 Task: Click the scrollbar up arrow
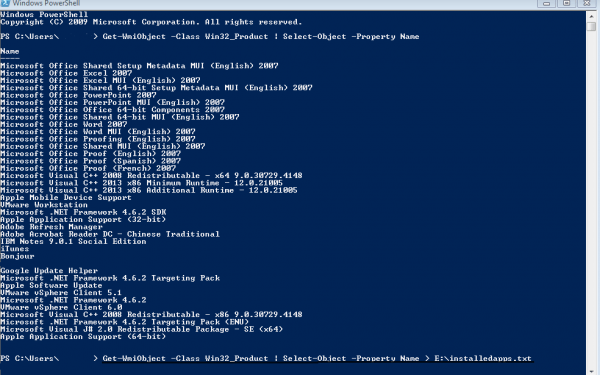[591, 16]
